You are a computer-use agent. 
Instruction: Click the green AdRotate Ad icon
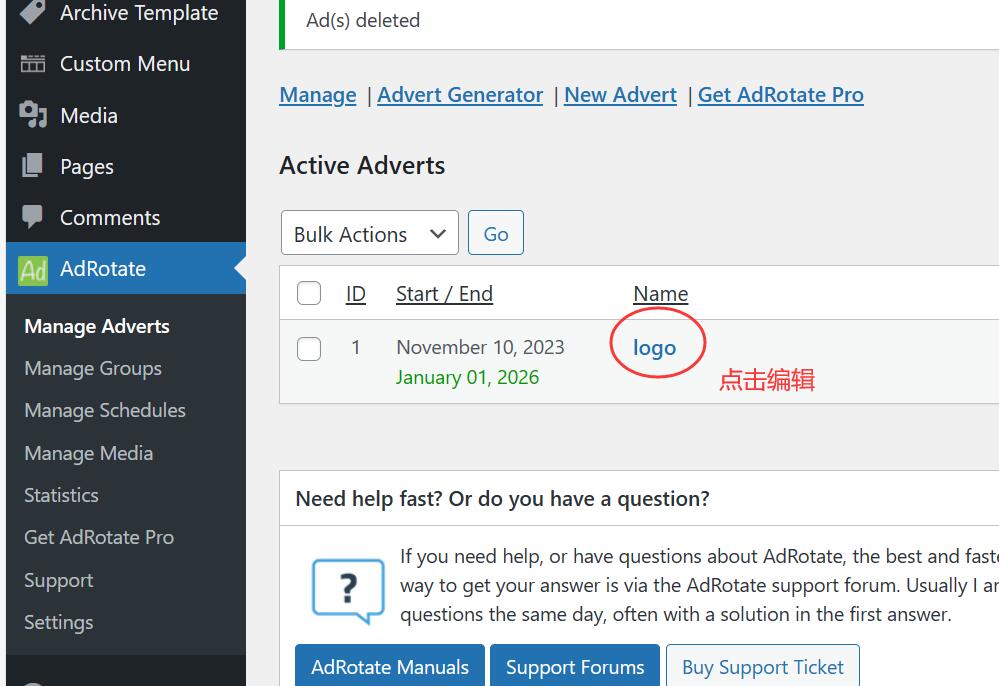coord(33,270)
